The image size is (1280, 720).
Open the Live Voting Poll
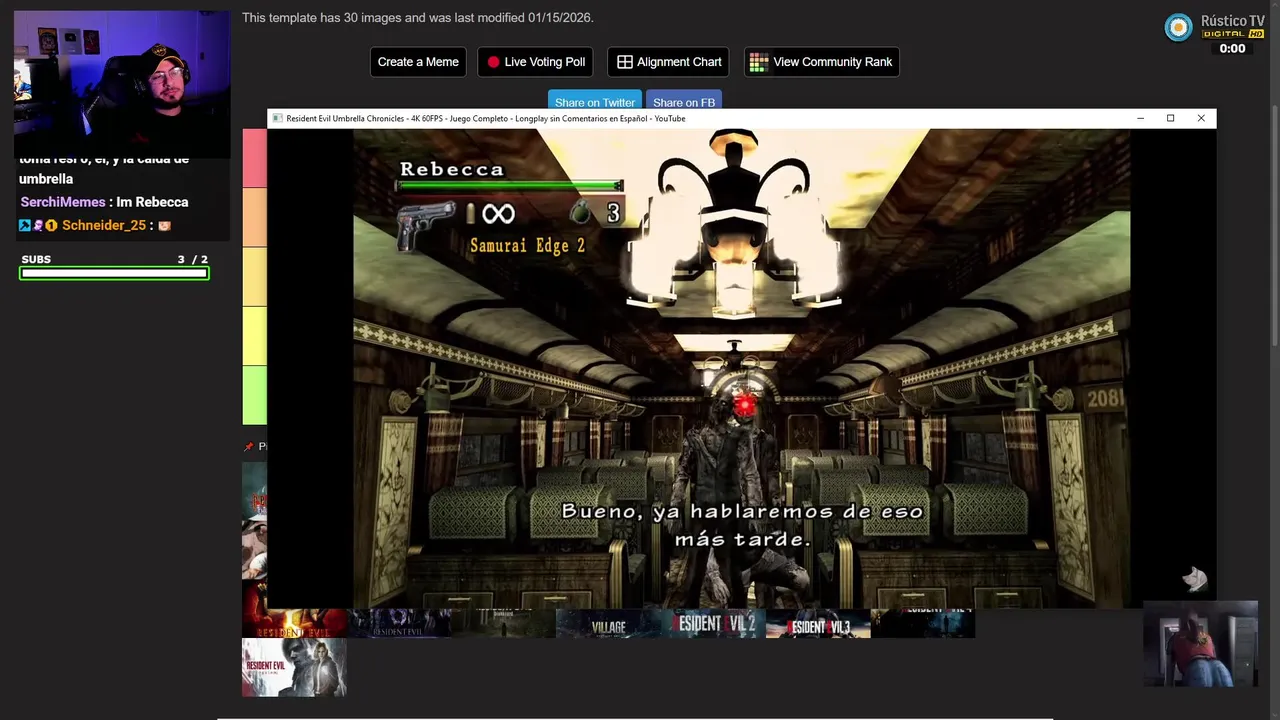pyautogui.click(x=535, y=62)
